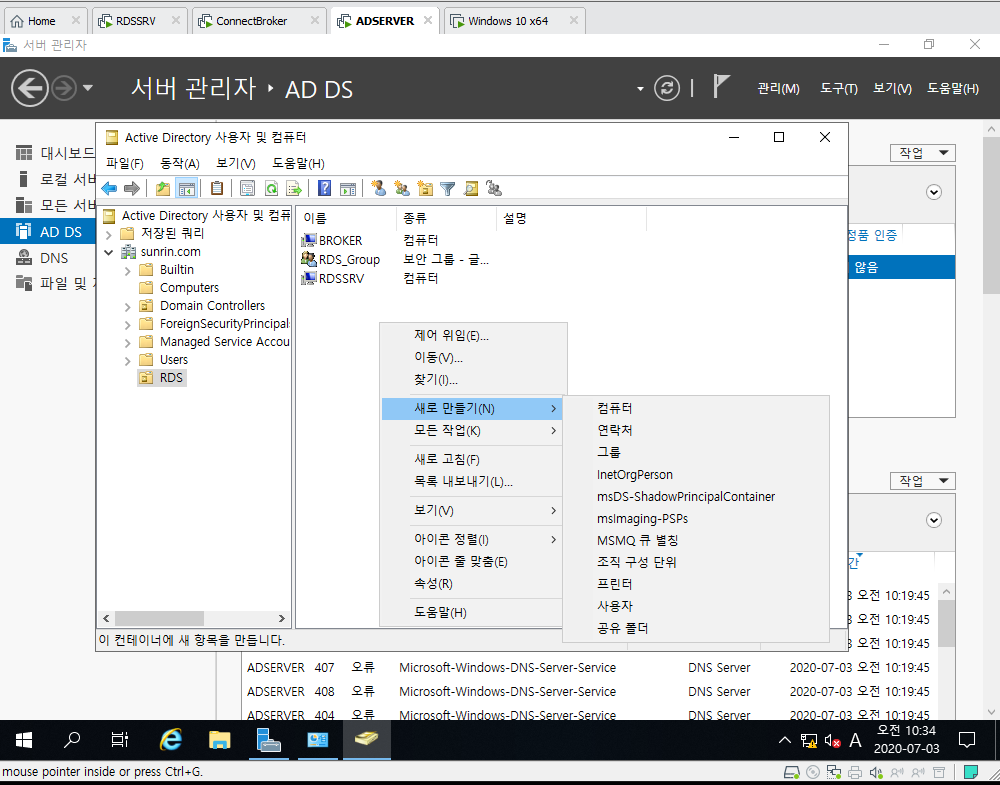Open 모든 작업(K) submenu
This screenshot has width=1000, height=785.
[472, 430]
